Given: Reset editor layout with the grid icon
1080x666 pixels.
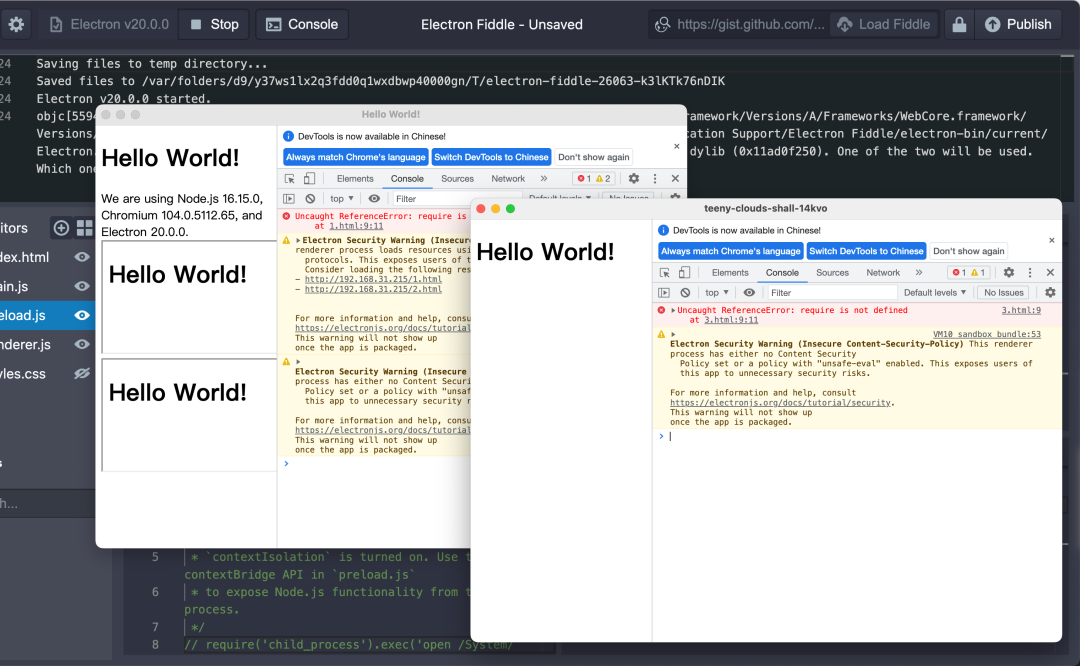Looking at the screenshot, I should click(84, 227).
